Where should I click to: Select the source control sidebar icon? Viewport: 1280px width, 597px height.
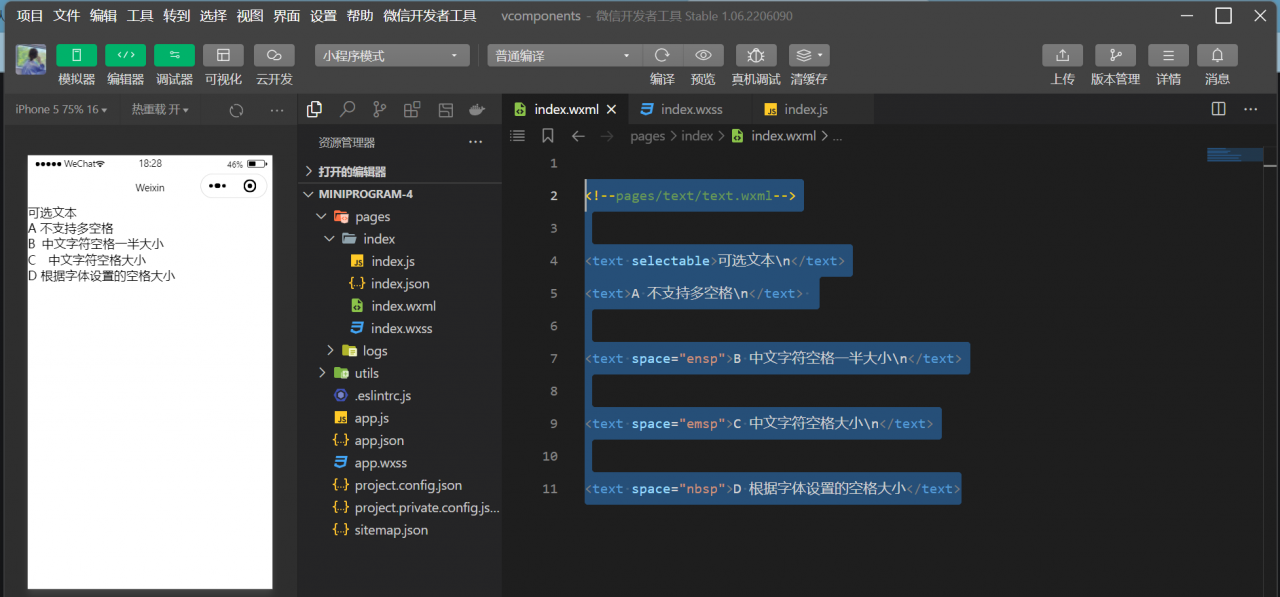(x=380, y=109)
